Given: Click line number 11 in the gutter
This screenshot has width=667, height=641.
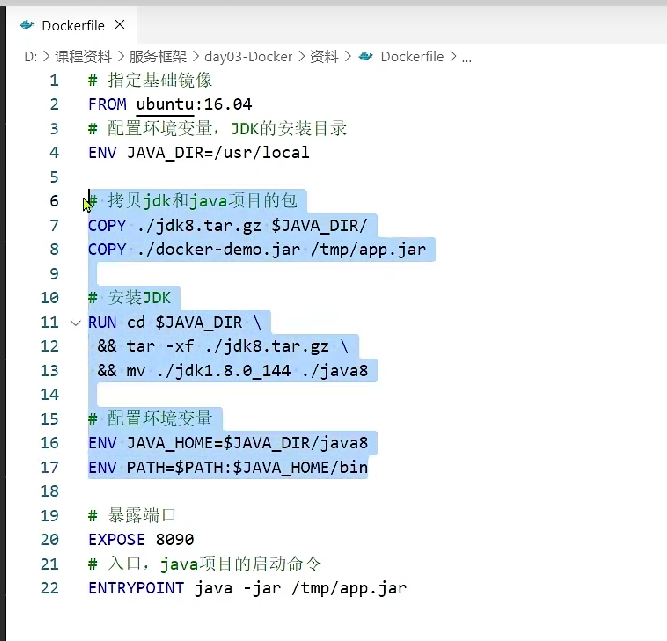Looking at the screenshot, I should tap(49, 322).
